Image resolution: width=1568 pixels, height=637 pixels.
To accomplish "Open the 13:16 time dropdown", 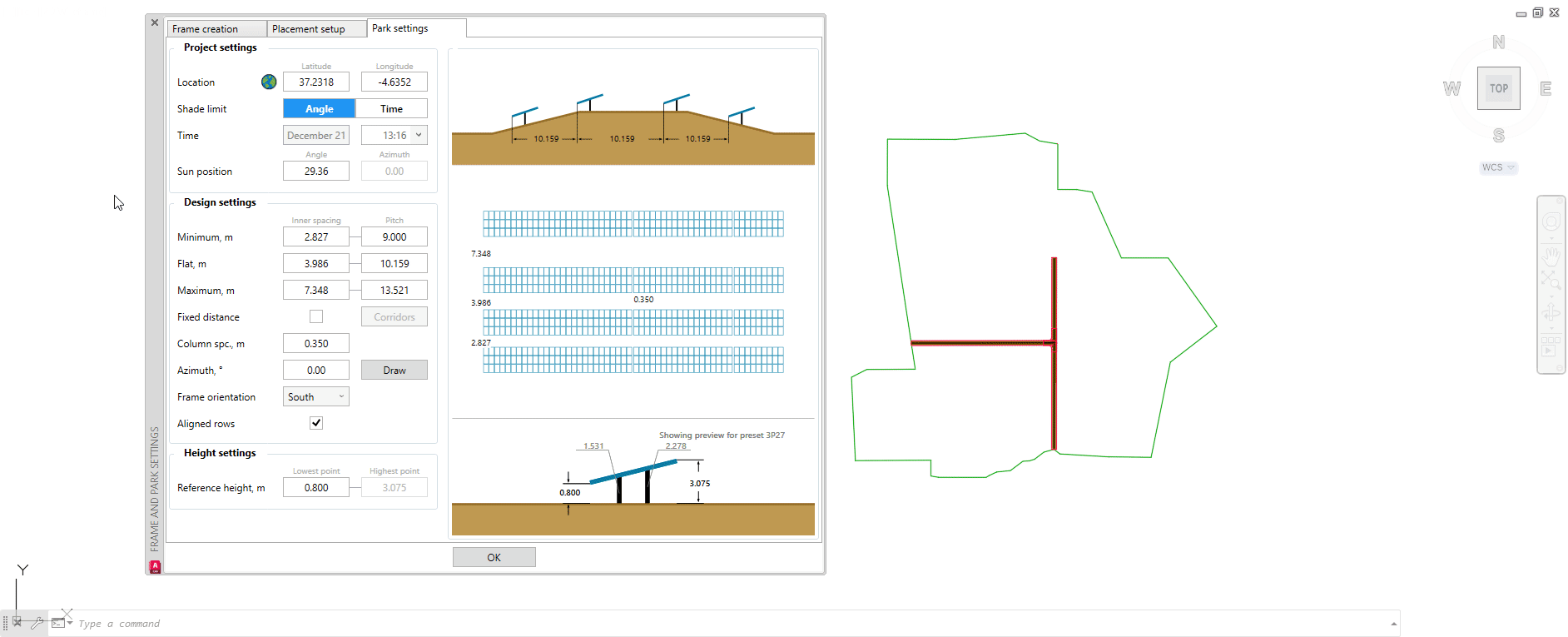I will click(x=419, y=135).
